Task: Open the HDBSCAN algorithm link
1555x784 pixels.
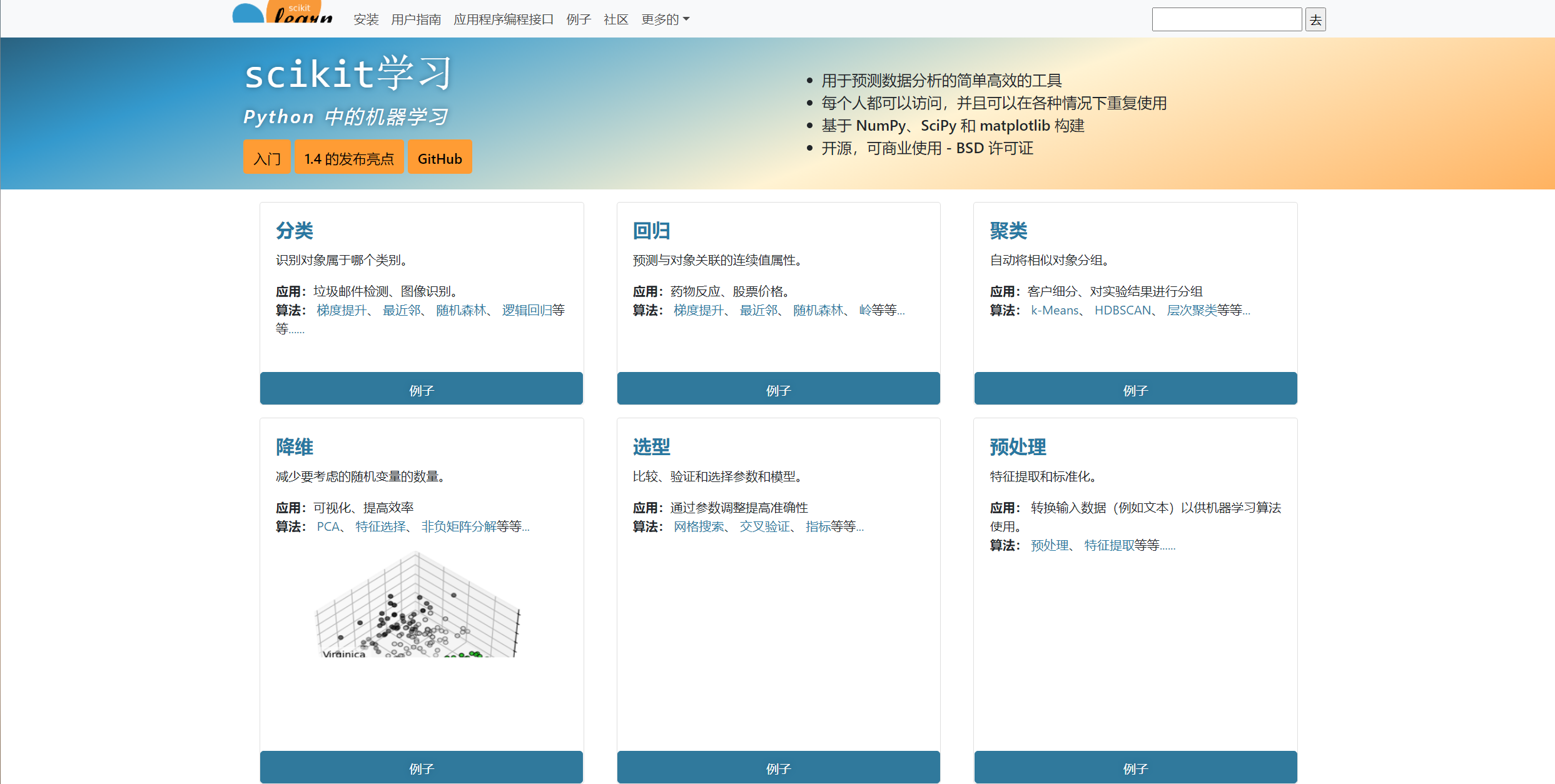Action: click(1122, 310)
